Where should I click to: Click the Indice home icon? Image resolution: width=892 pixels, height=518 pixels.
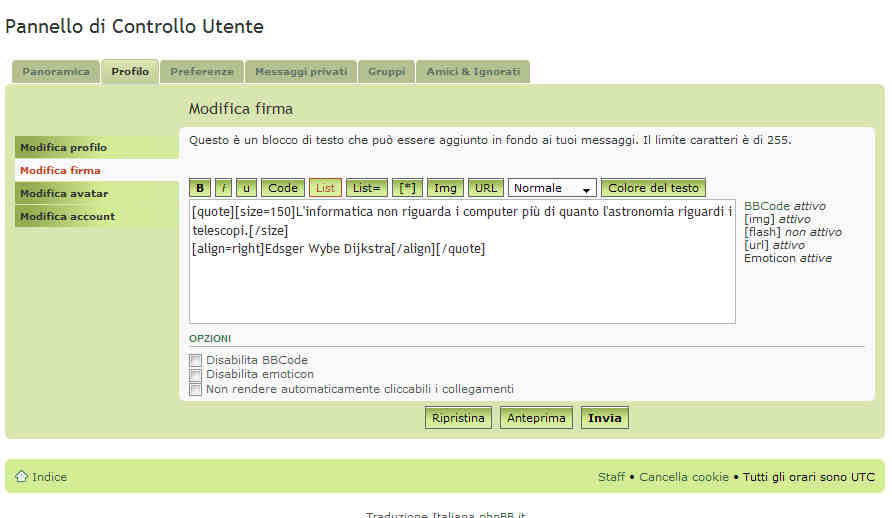(22, 476)
